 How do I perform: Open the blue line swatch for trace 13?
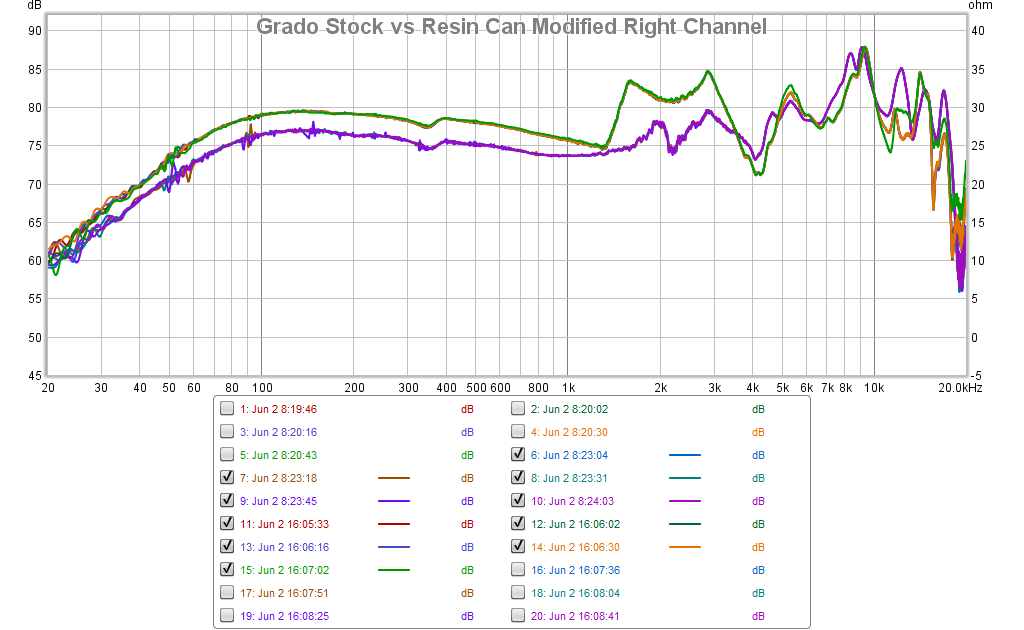(394, 547)
